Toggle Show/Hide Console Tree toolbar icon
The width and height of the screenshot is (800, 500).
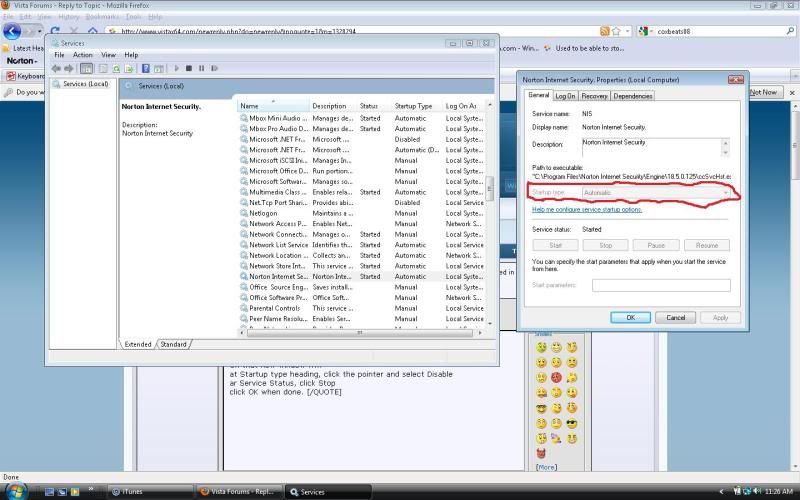click(x=86, y=68)
